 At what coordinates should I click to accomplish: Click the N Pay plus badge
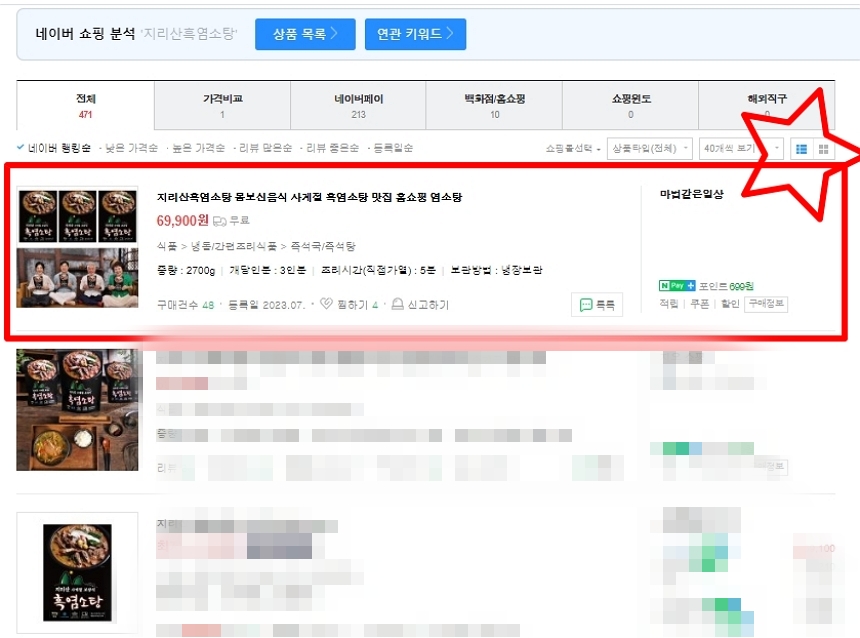tap(677, 286)
